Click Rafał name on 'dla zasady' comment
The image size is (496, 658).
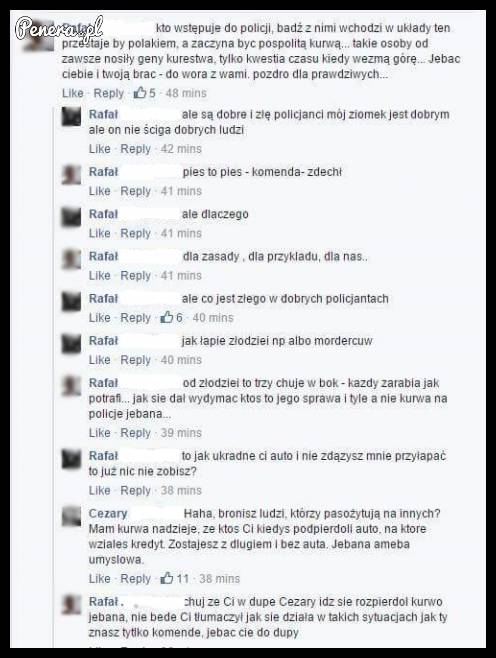point(103,256)
